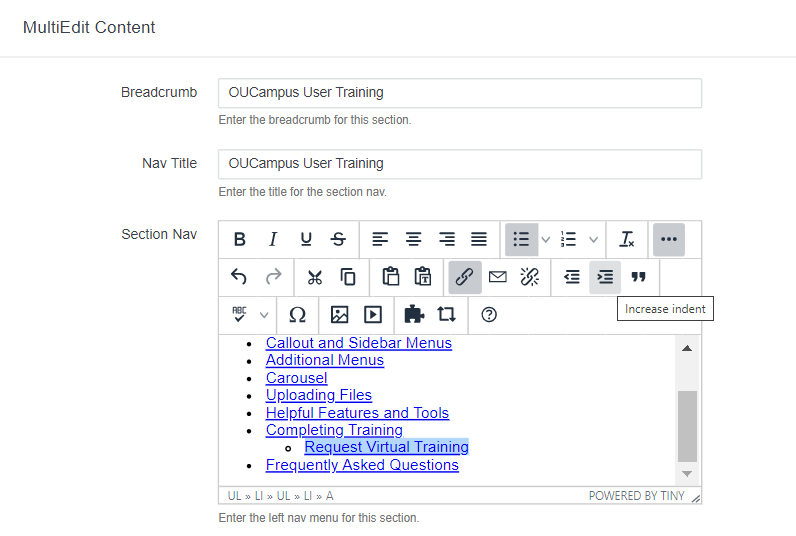Screen dimensions: 796x536
Task: Click the cut scissors icon
Action: click(x=315, y=277)
